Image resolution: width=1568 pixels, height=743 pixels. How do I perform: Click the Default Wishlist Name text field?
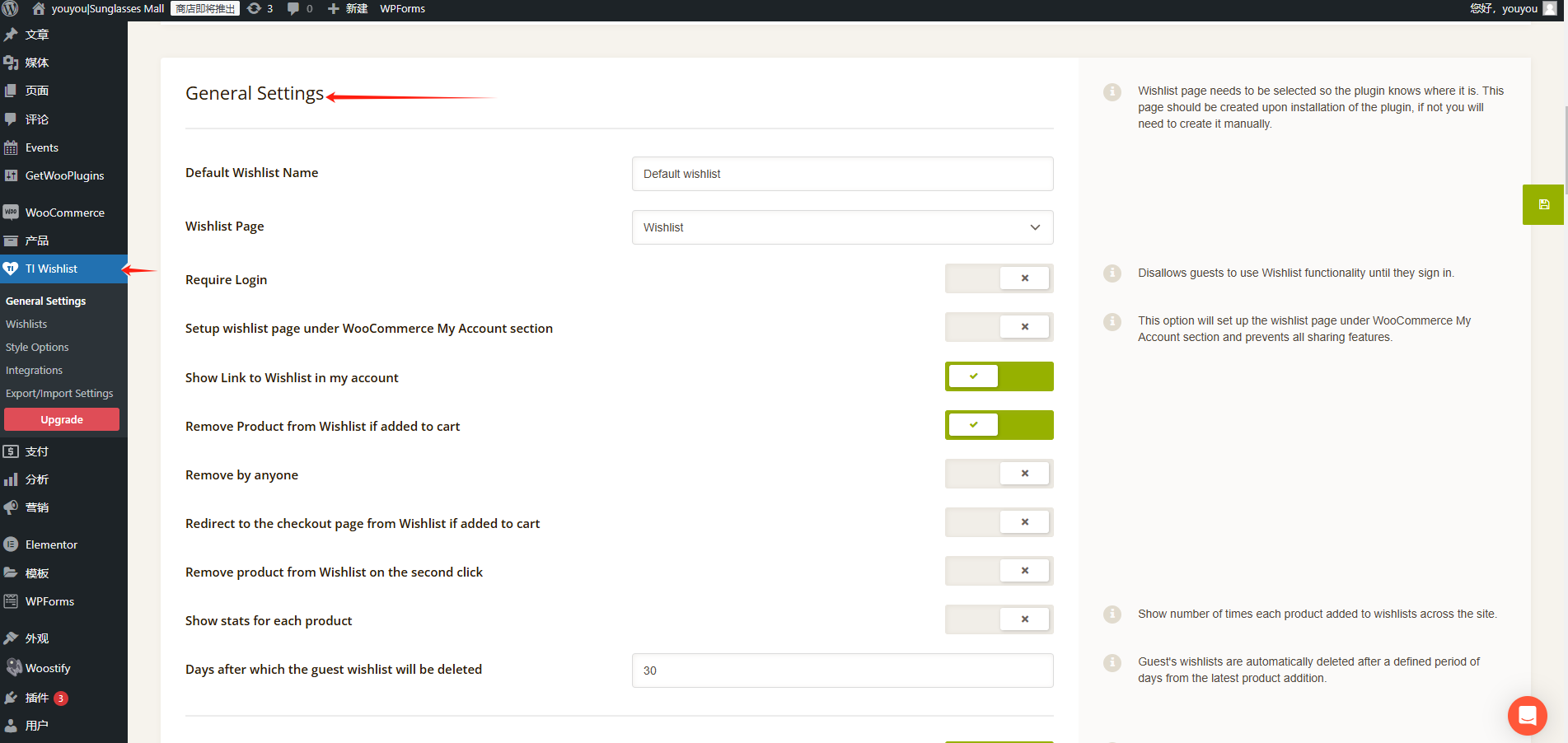[842, 174]
